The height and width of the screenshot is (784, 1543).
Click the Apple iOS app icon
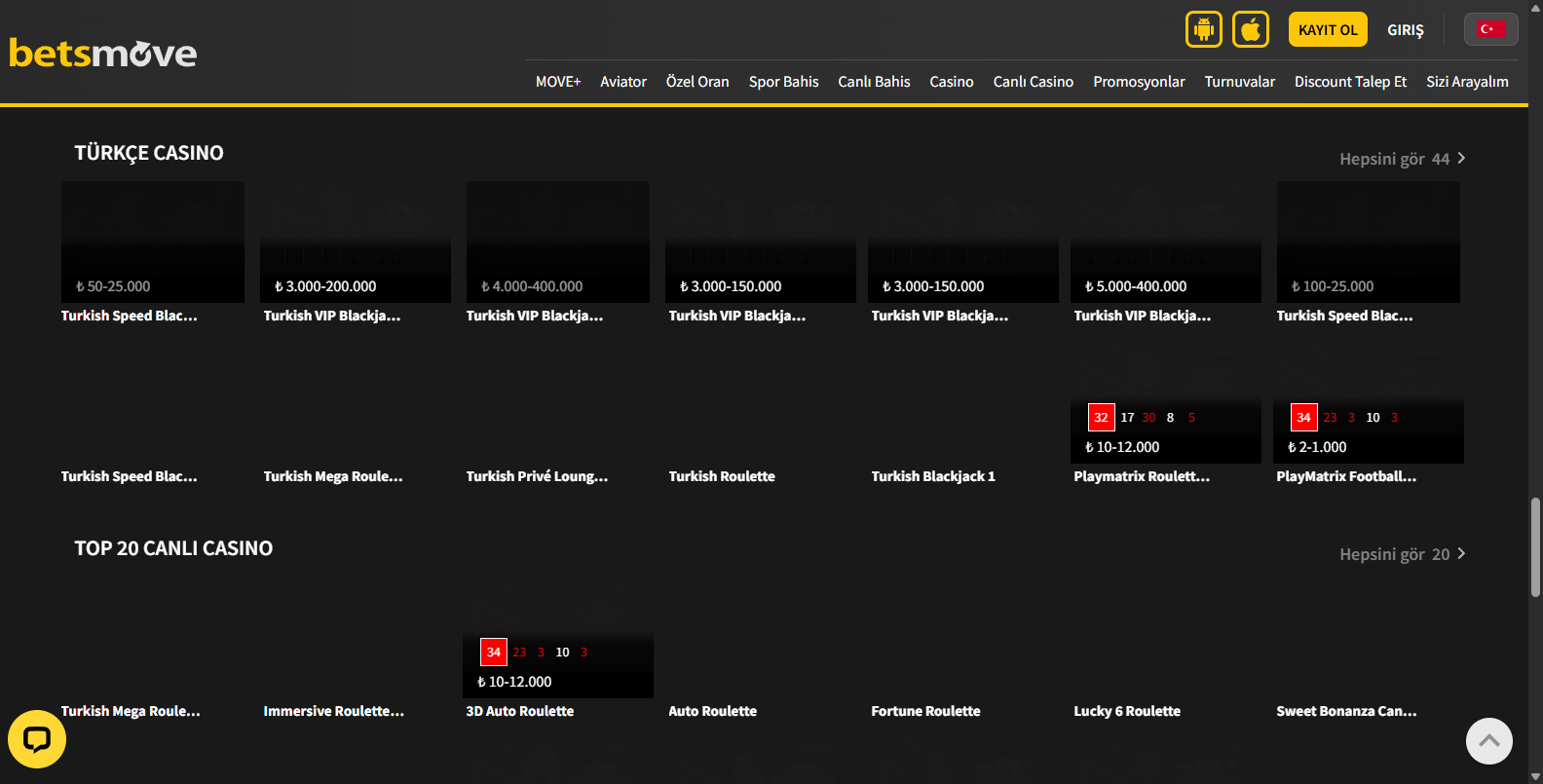(1251, 29)
